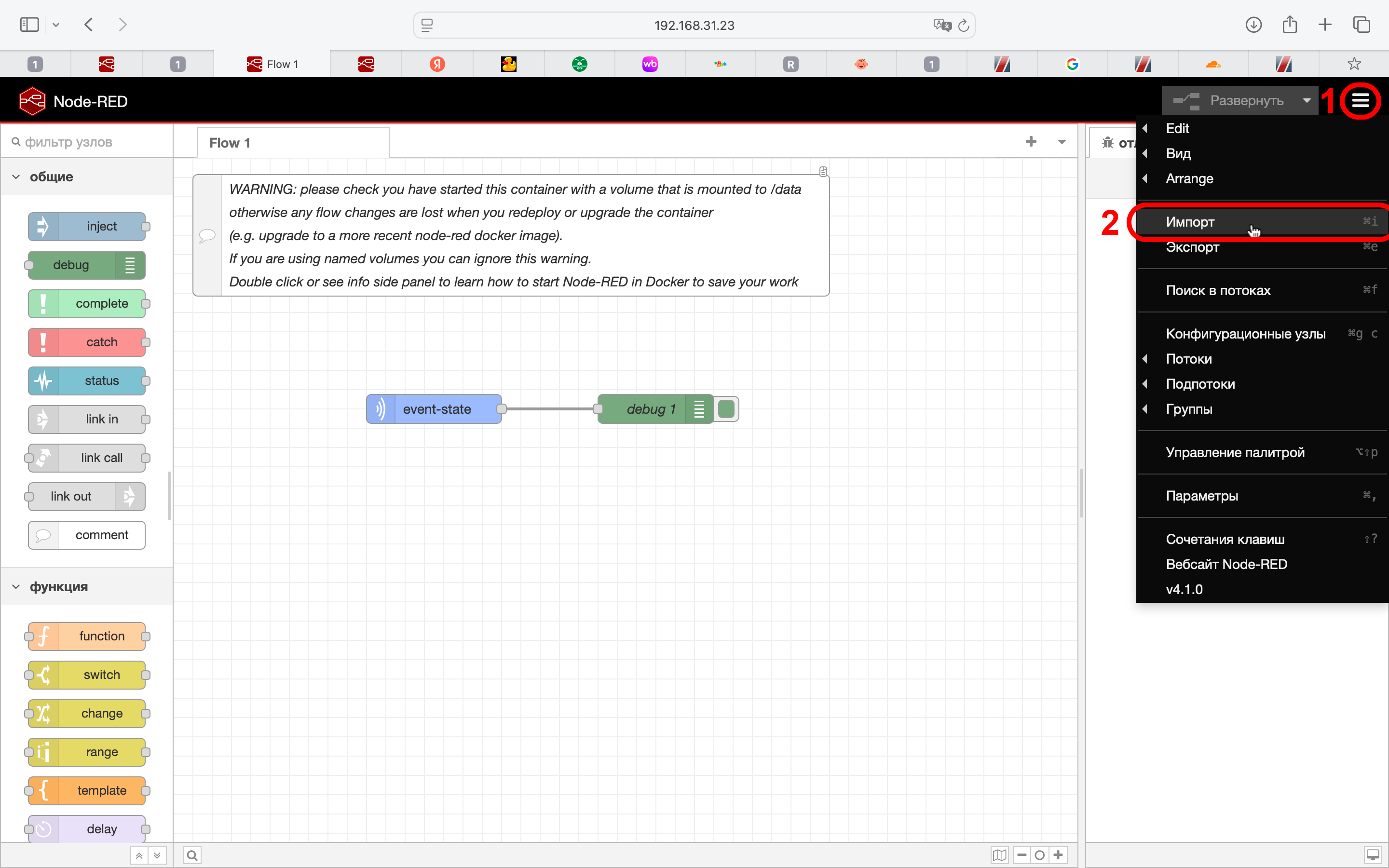
Task: Open the Node-RED hamburger main menu
Action: [1360, 101]
